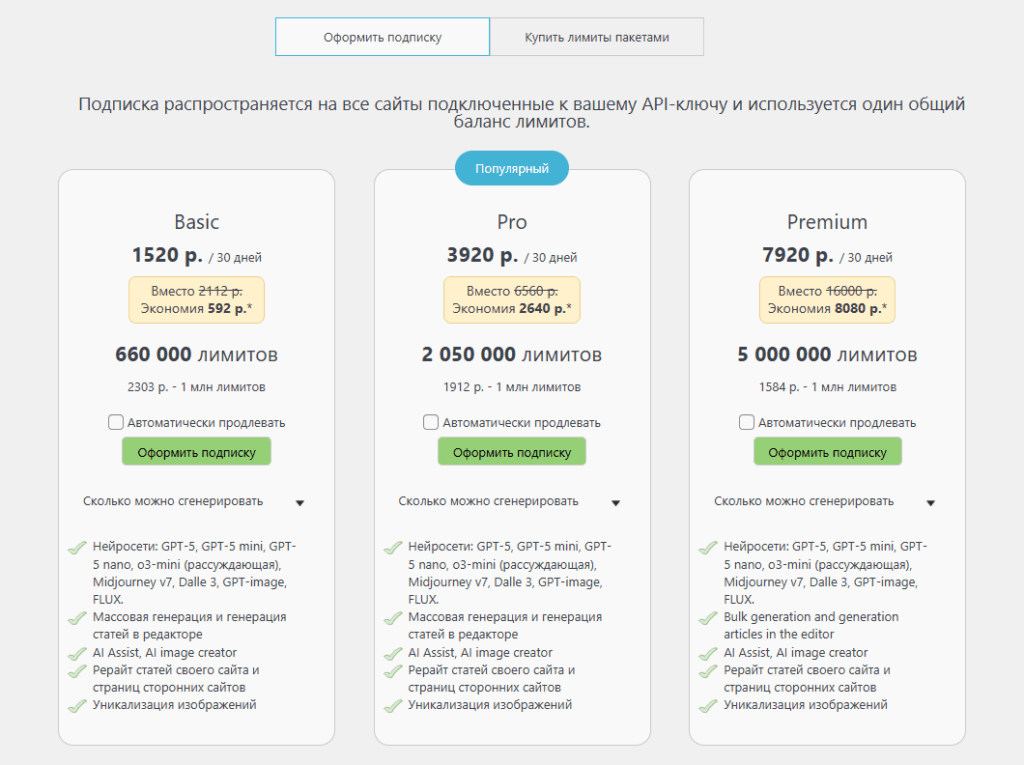Click Pro plan Уникализация изображений checkmark
The height and width of the screenshot is (765, 1024).
pos(392,706)
